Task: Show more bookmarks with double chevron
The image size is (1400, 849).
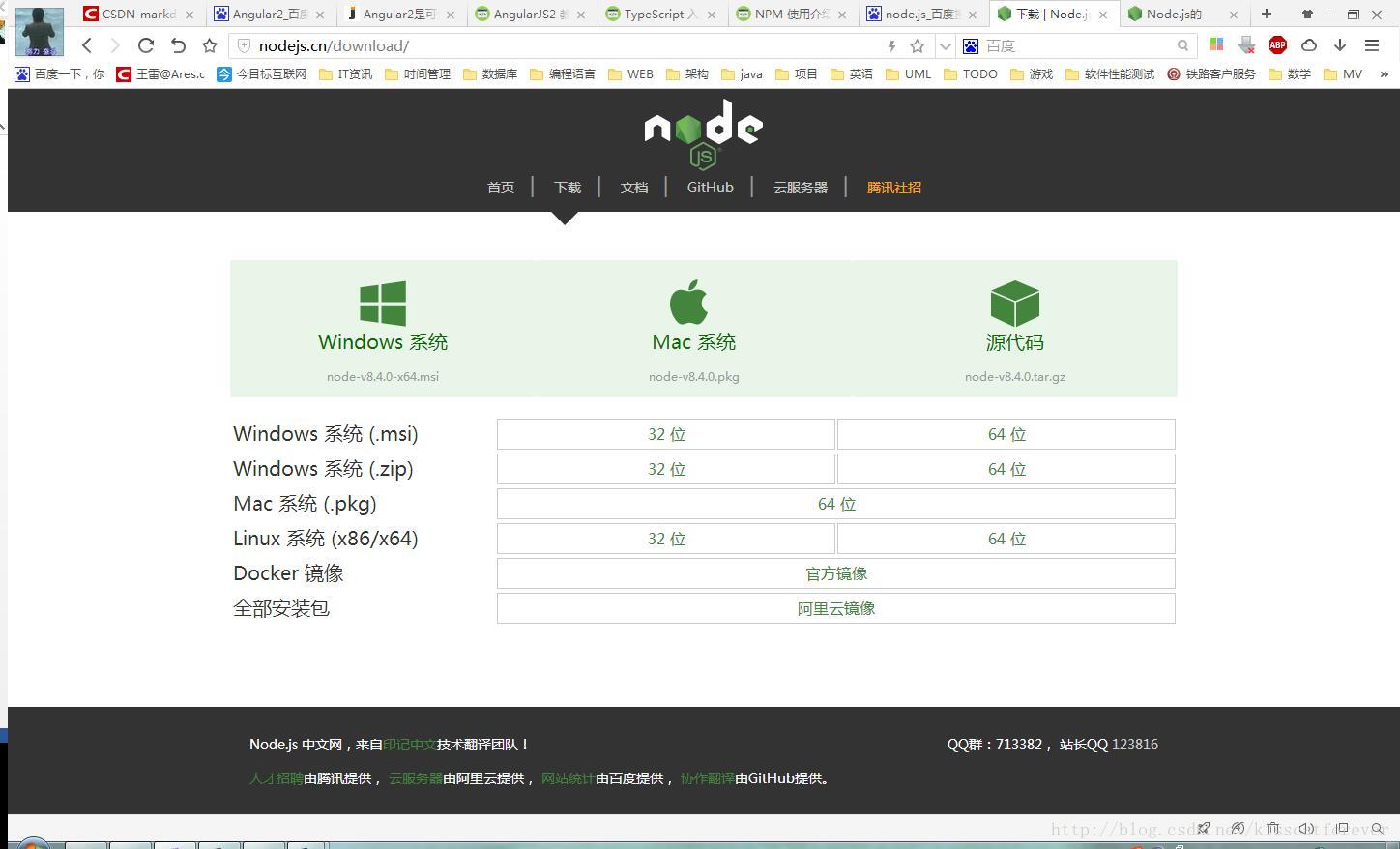Action: (x=1384, y=73)
